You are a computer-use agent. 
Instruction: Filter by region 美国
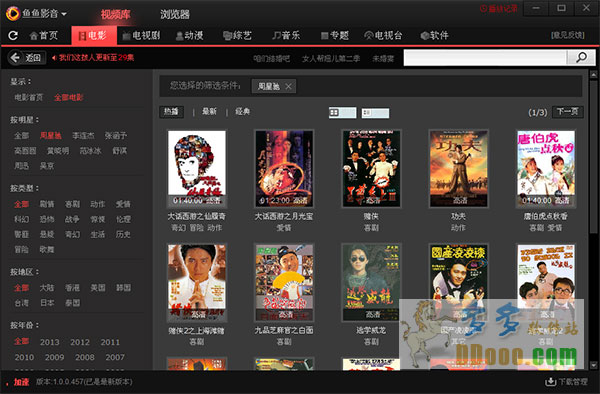click(x=98, y=288)
